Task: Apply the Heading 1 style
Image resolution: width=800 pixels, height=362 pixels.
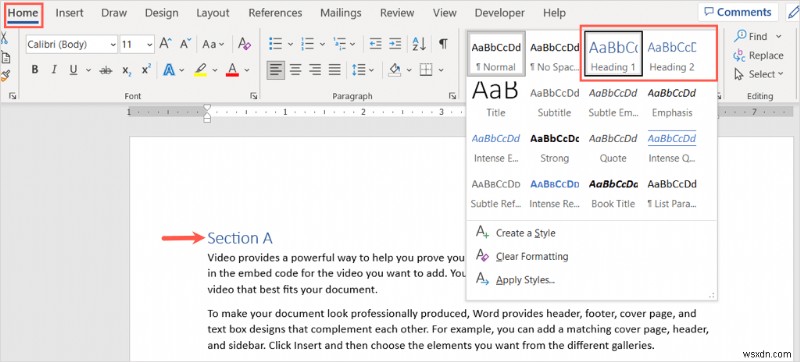Action: (x=613, y=55)
